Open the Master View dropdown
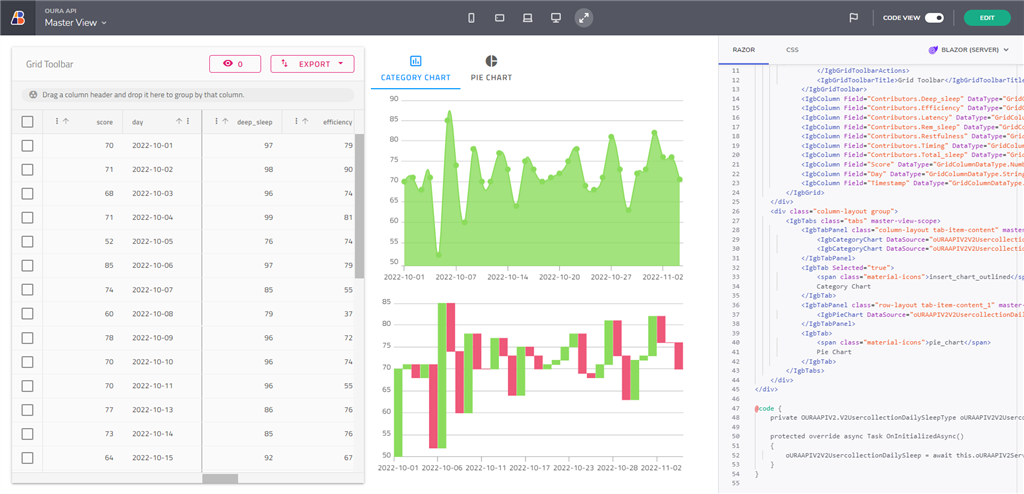1024x494 pixels. [x=76, y=23]
